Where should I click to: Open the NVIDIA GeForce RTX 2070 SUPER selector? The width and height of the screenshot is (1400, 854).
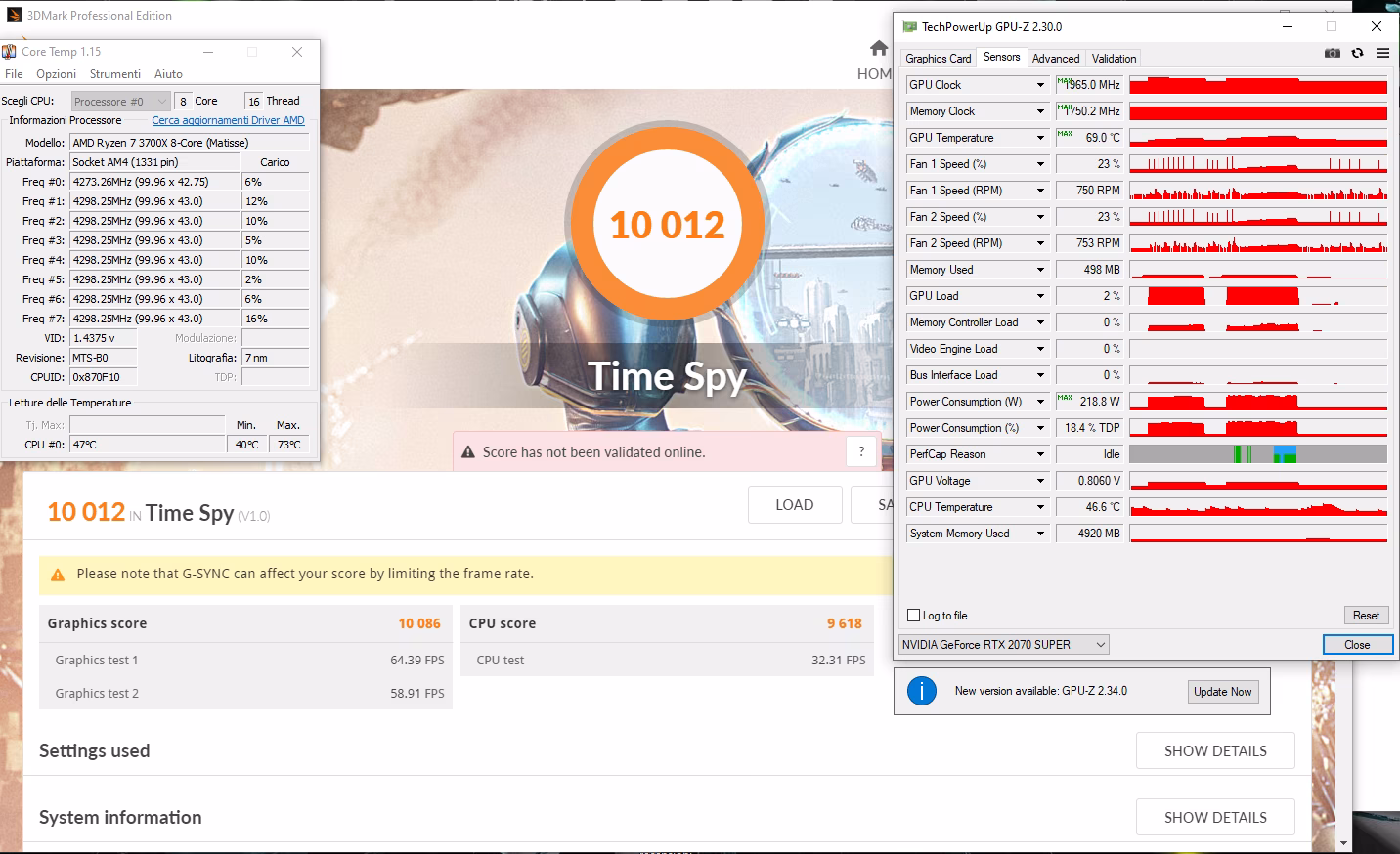(1004, 644)
